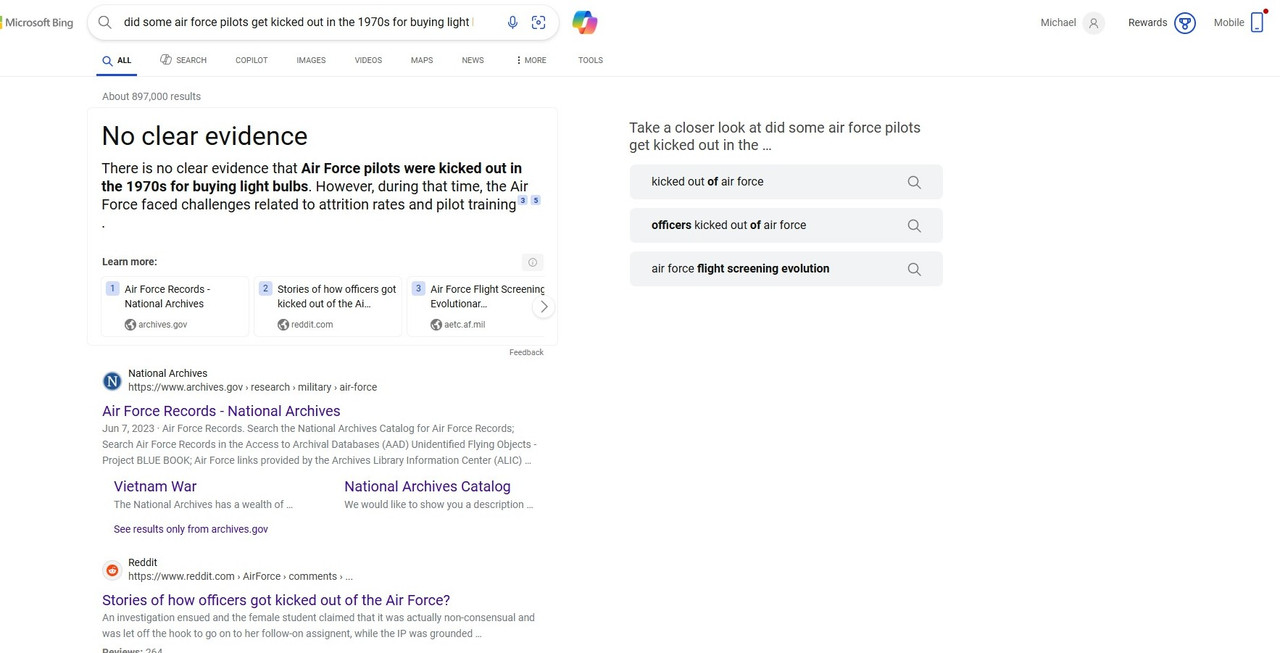Switch to the News tab
Screen dimensions: 1280x653
pos(473,60)
